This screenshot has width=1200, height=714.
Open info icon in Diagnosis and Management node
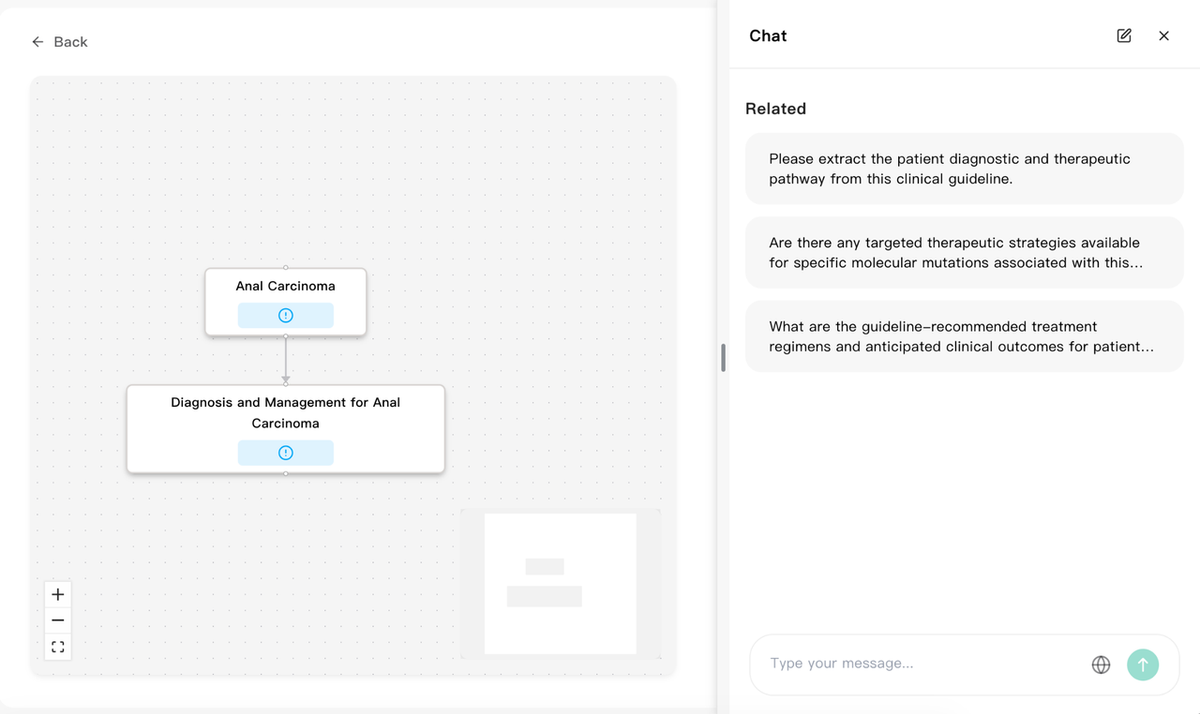286,453
